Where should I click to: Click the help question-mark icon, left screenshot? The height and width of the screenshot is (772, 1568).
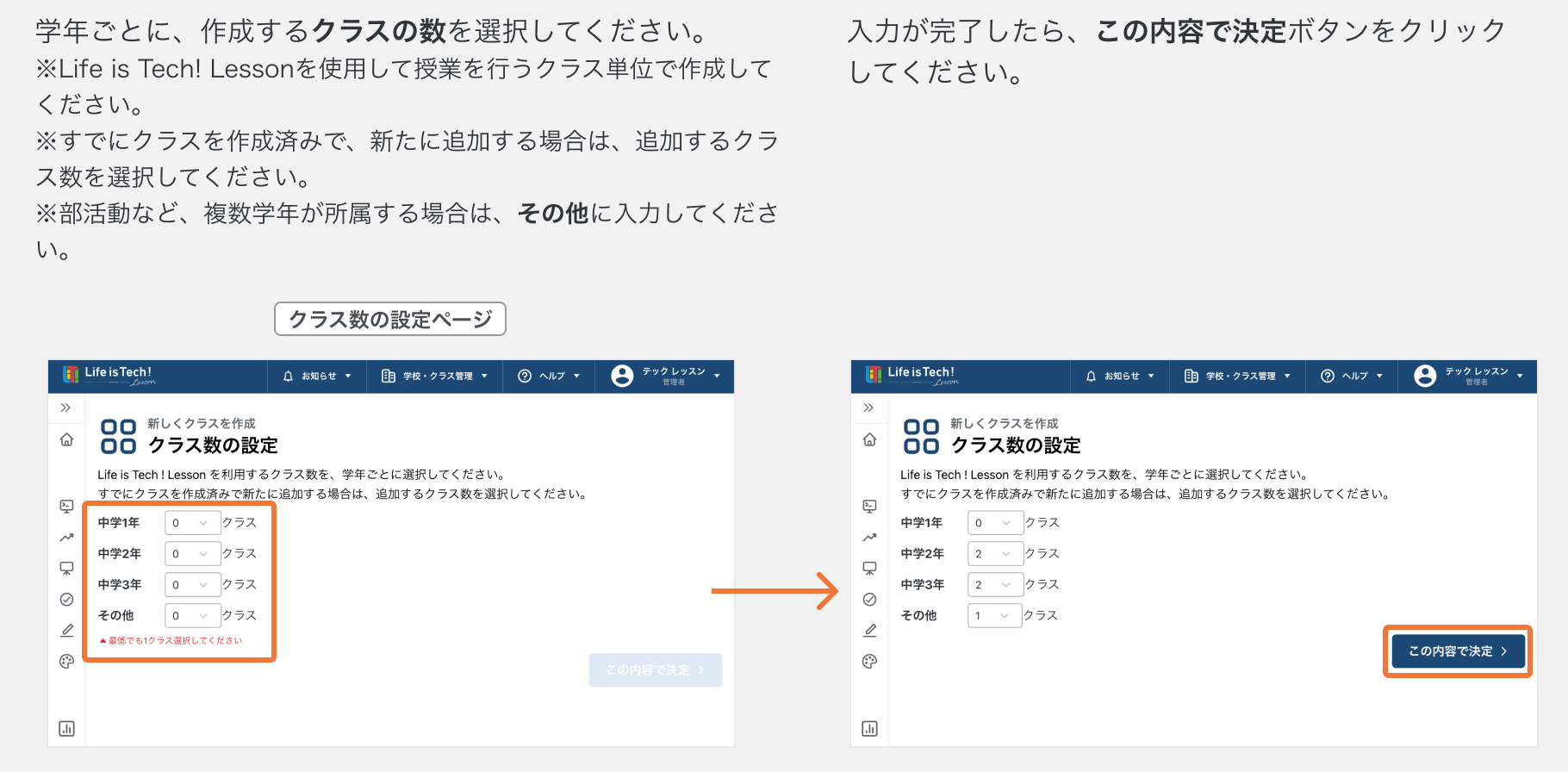pos(525,376)
